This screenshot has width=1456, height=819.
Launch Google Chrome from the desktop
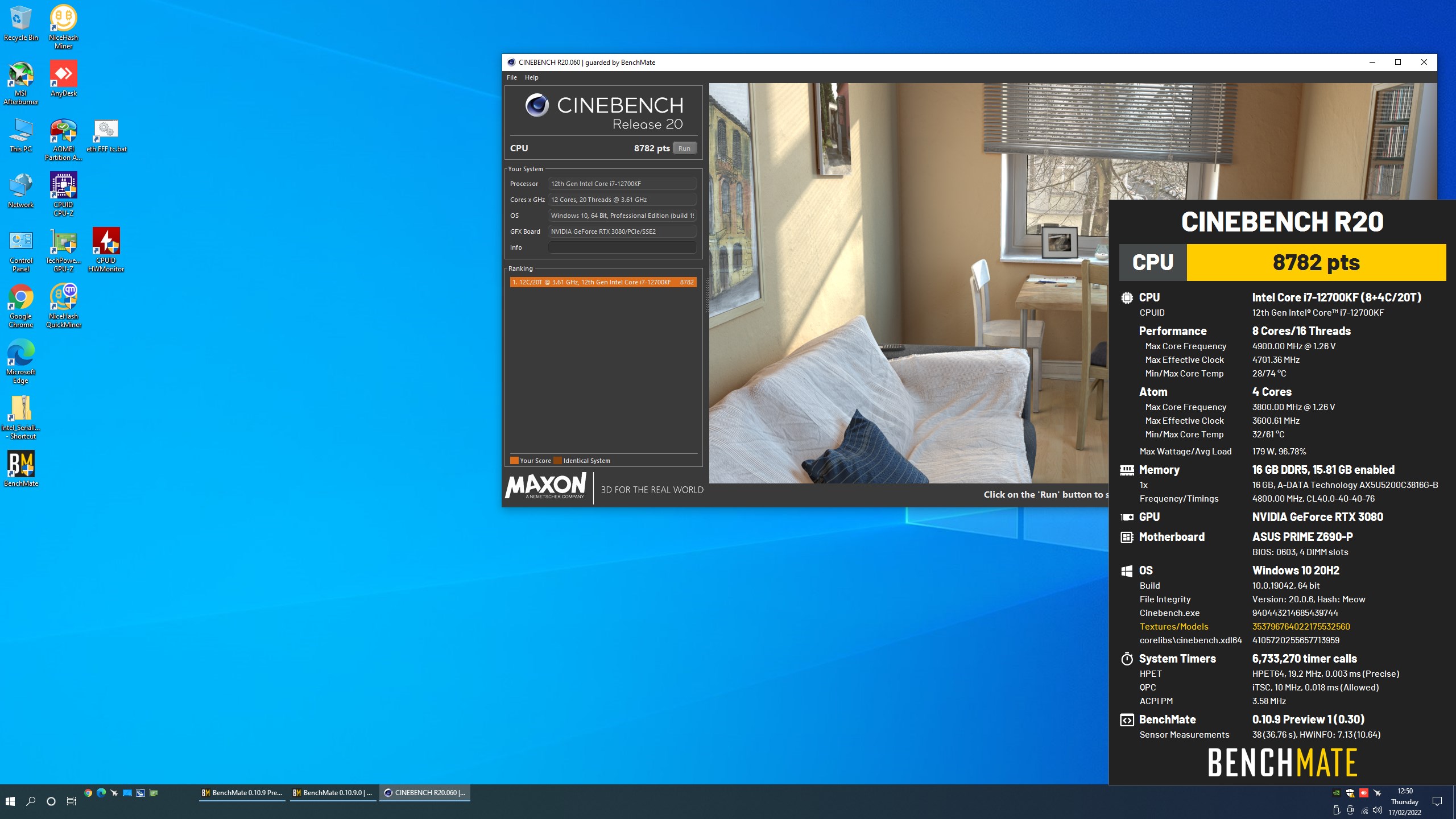coord(20,306)
